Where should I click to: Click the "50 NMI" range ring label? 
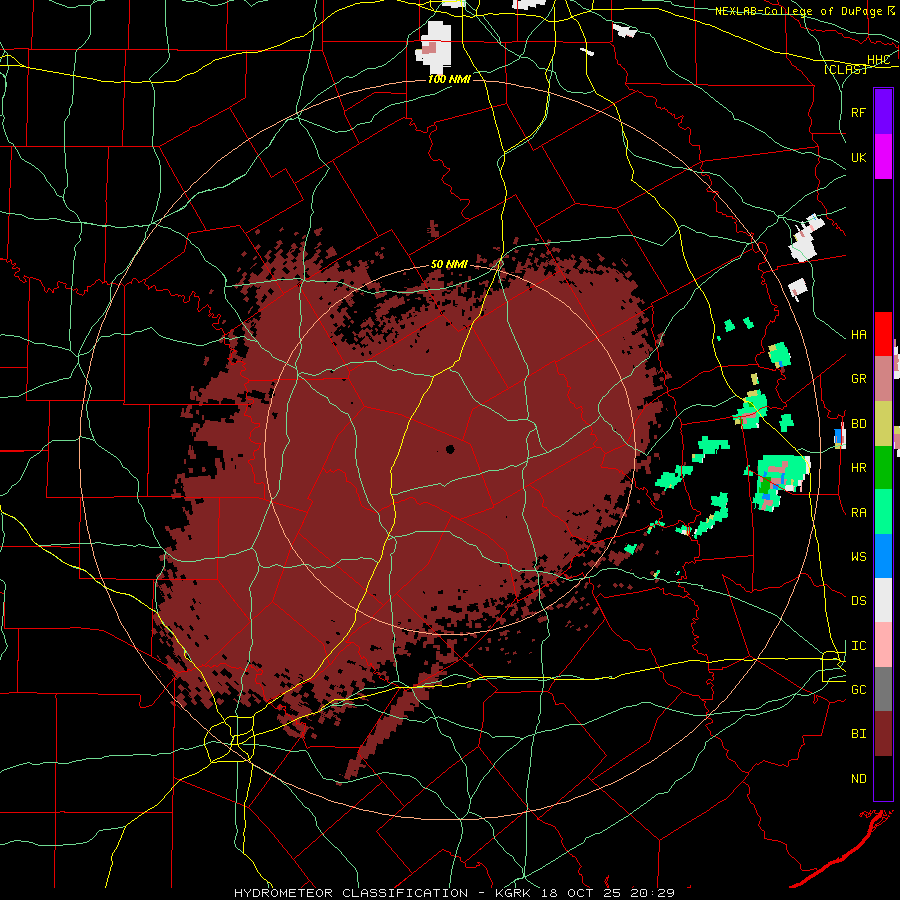click(x=449, y=264)
